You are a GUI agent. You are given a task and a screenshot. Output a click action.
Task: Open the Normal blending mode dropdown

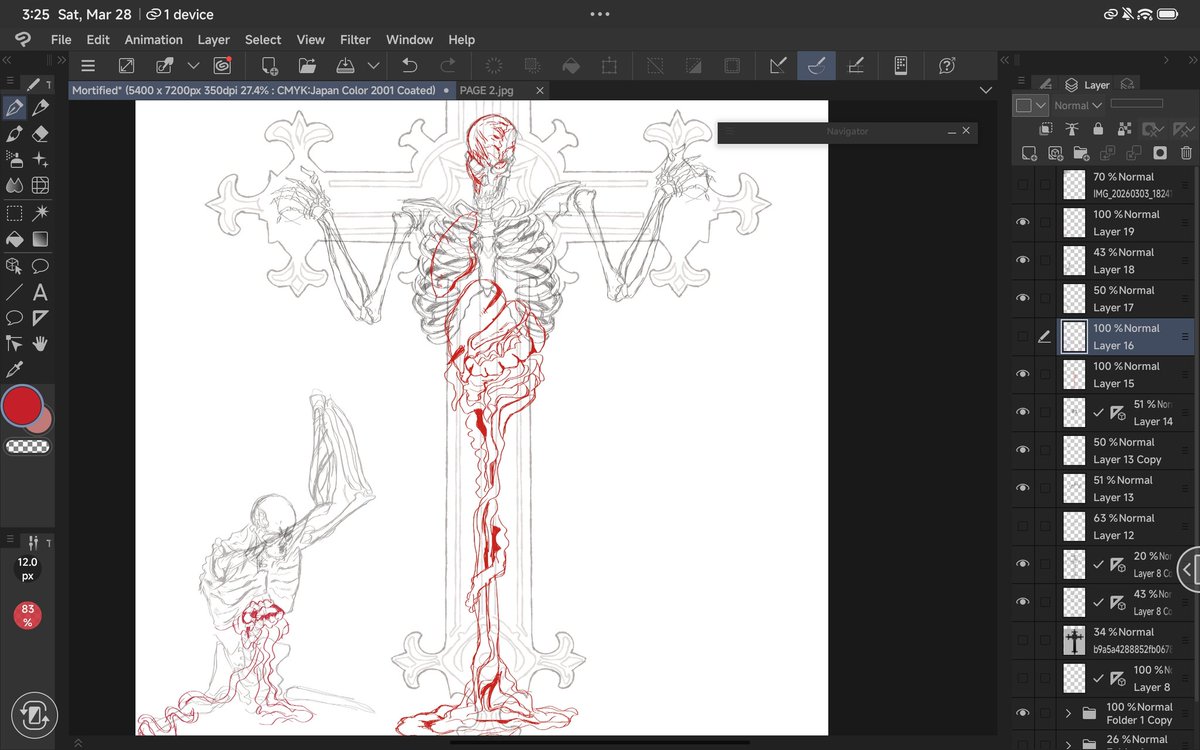[1077, 105]
